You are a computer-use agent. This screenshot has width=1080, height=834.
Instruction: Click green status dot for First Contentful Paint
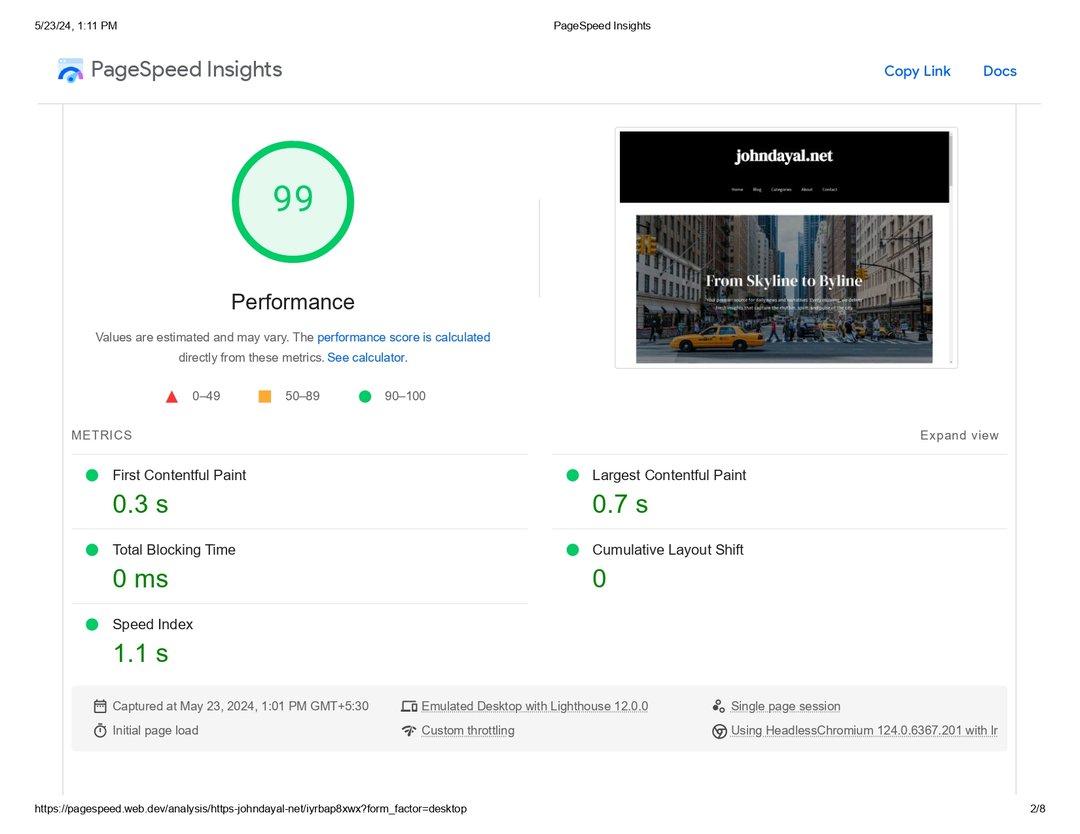pos(92,475)
